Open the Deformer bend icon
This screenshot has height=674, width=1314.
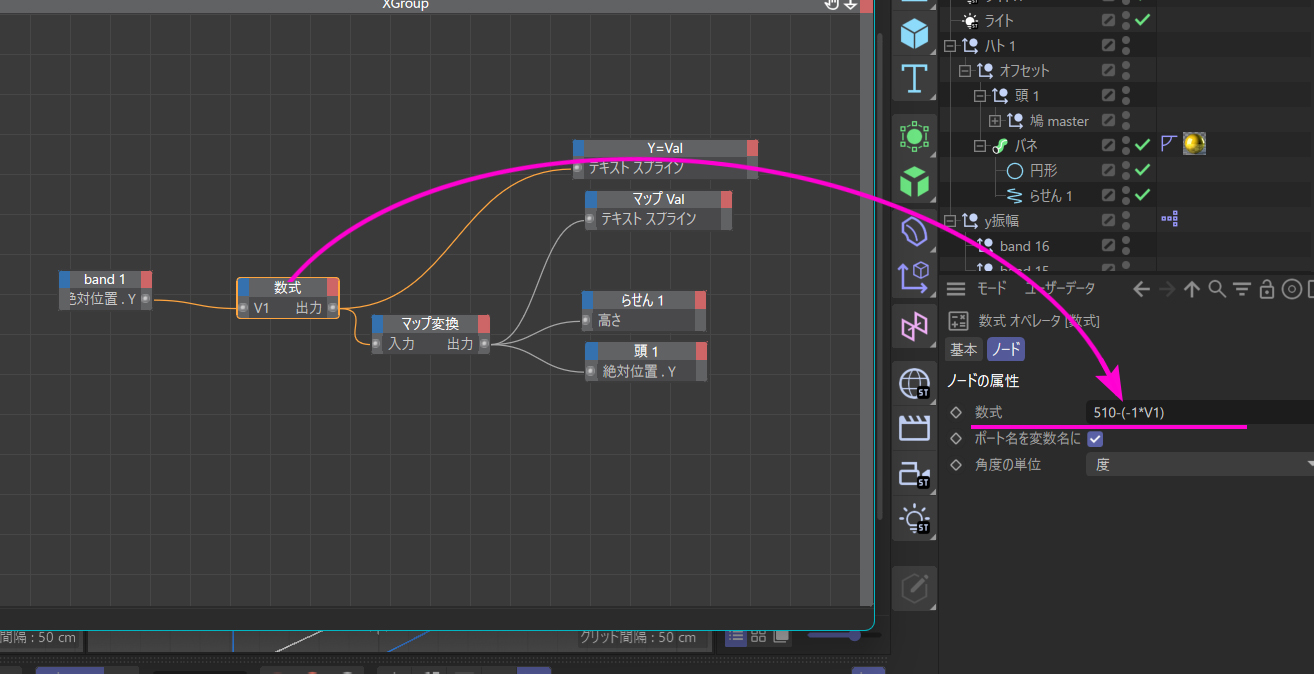pos(914,231)
